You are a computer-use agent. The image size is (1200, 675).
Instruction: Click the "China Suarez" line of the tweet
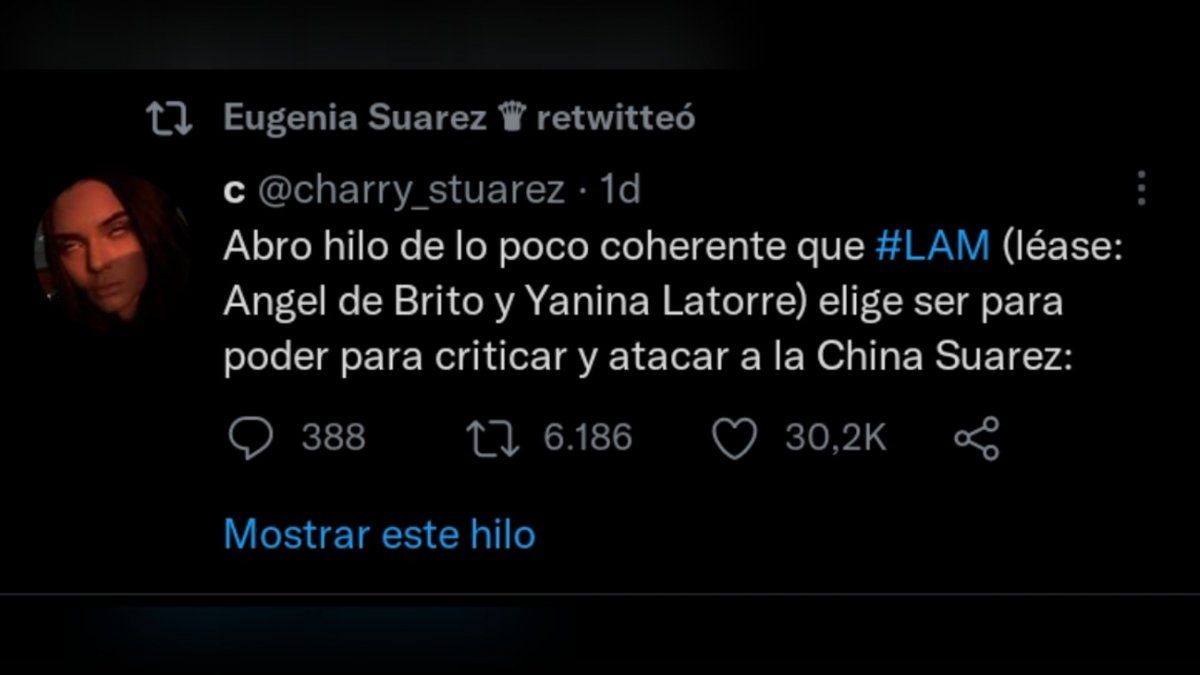click(648, 358)
